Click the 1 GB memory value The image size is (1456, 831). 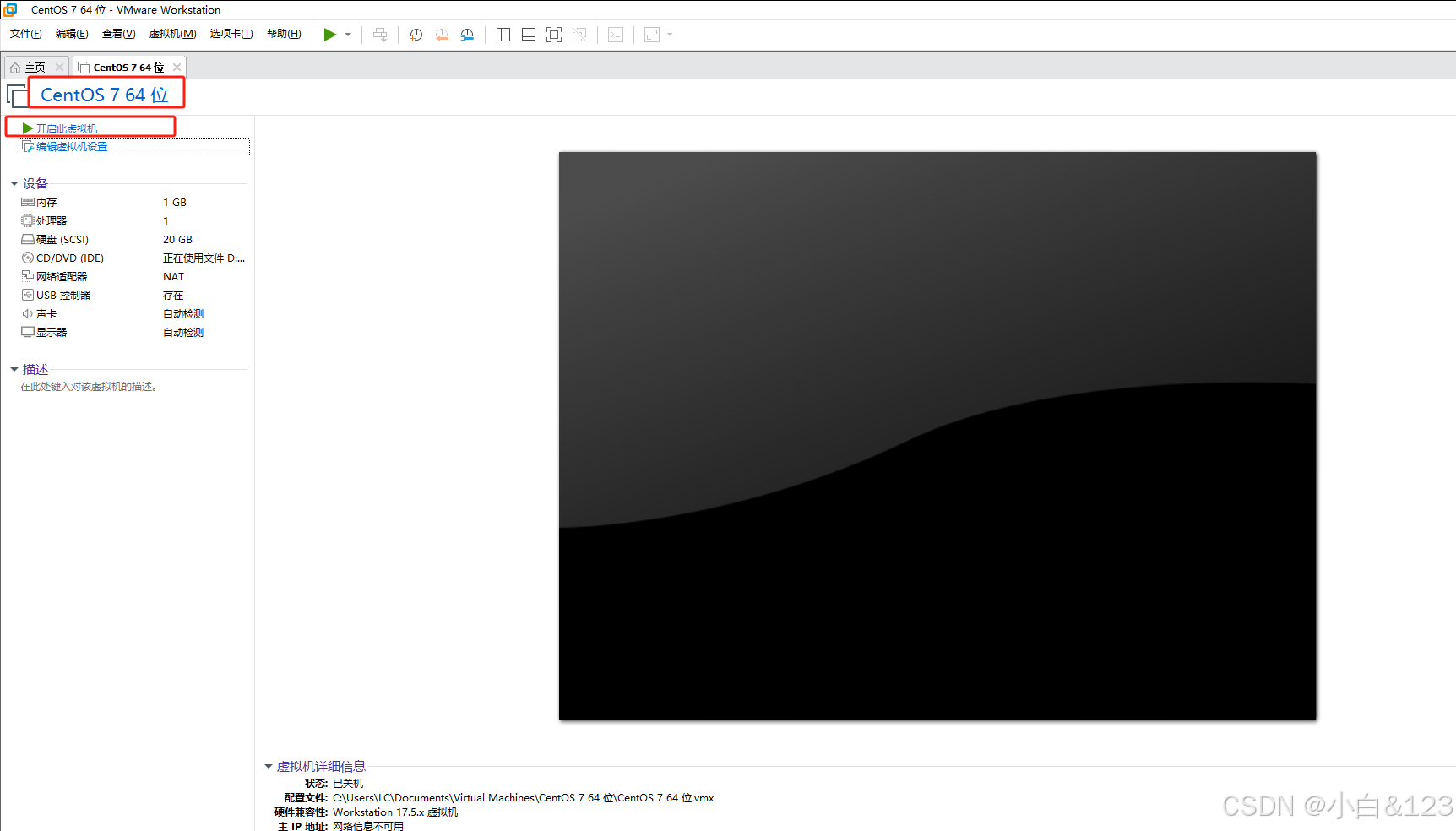click(175, 203)
